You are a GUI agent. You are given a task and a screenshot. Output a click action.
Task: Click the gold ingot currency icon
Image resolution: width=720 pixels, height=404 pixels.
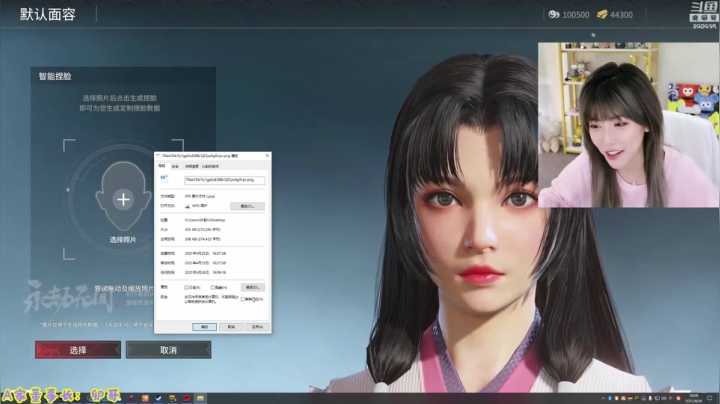[x=602, y=15]
